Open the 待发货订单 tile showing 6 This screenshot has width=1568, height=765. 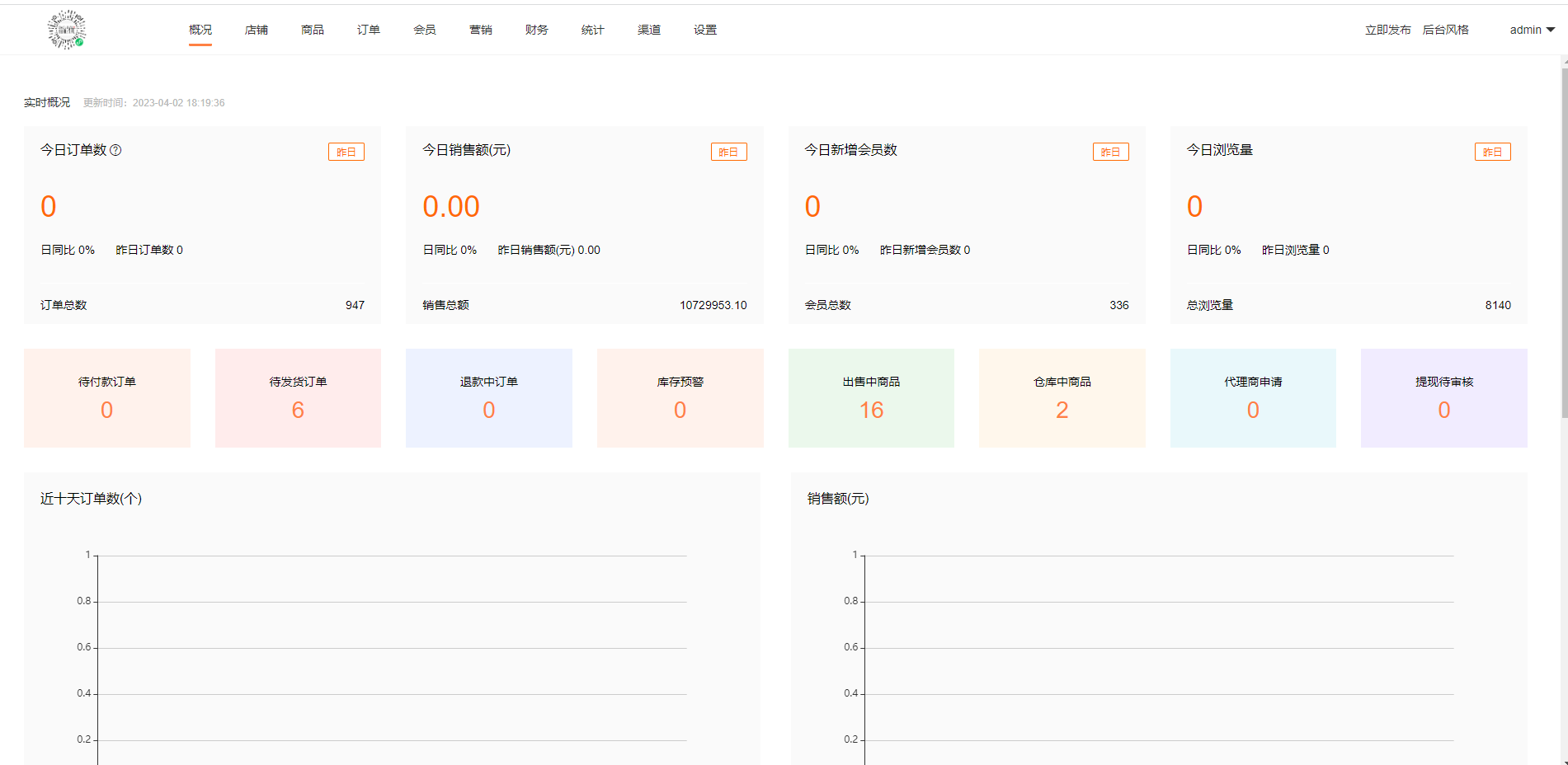point(298,398)
